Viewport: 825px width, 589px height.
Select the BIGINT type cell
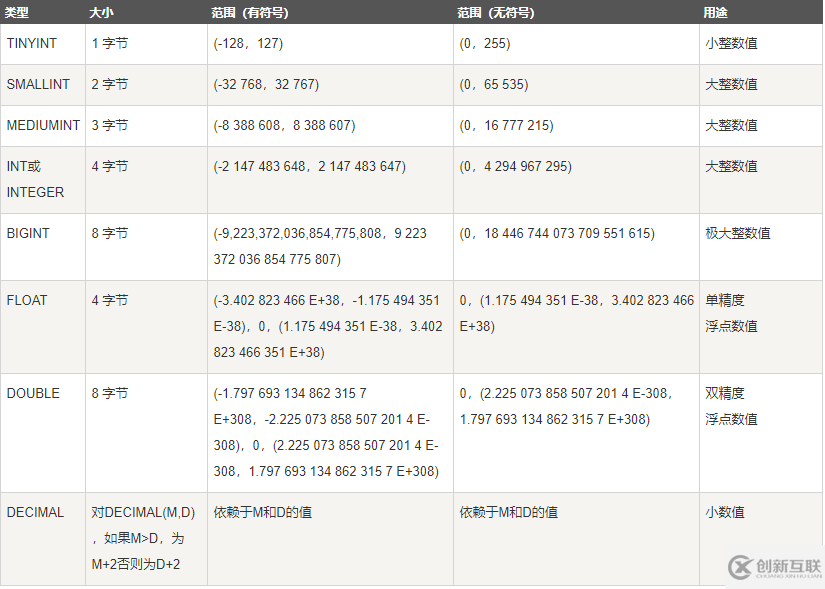pos(28,233)
